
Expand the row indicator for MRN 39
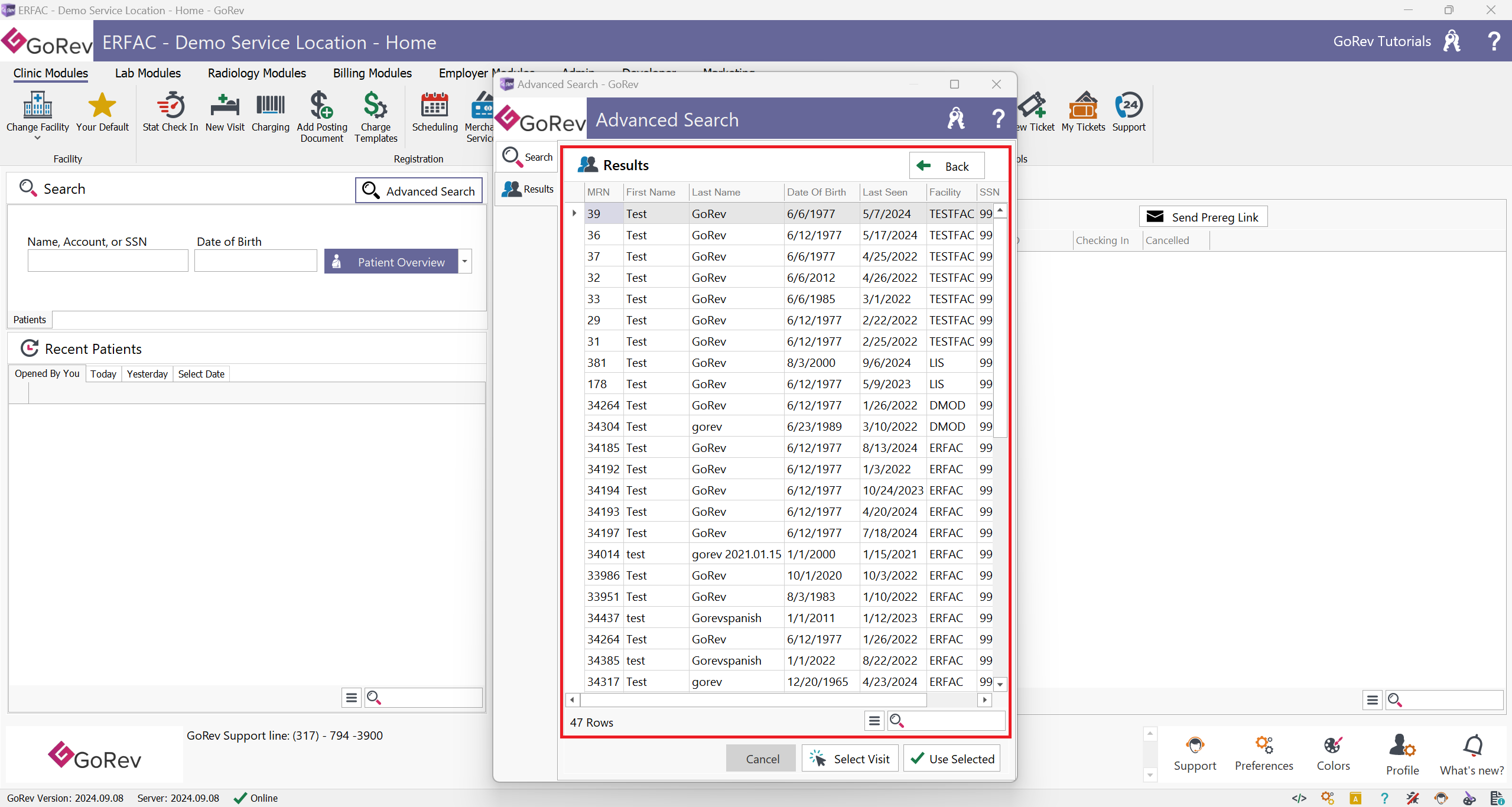click(x=574, y=213)
